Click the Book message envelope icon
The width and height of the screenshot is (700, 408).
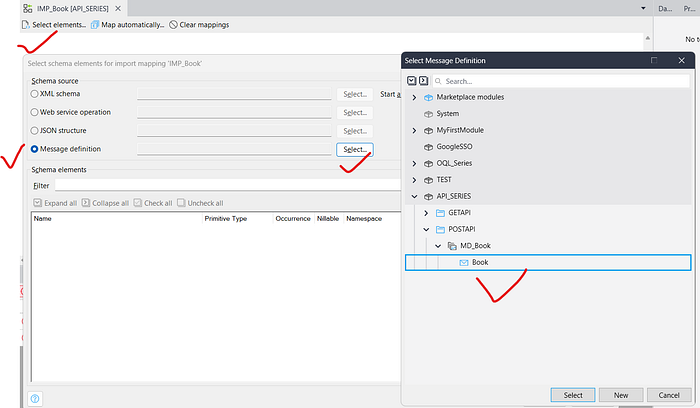click(463, 262)
